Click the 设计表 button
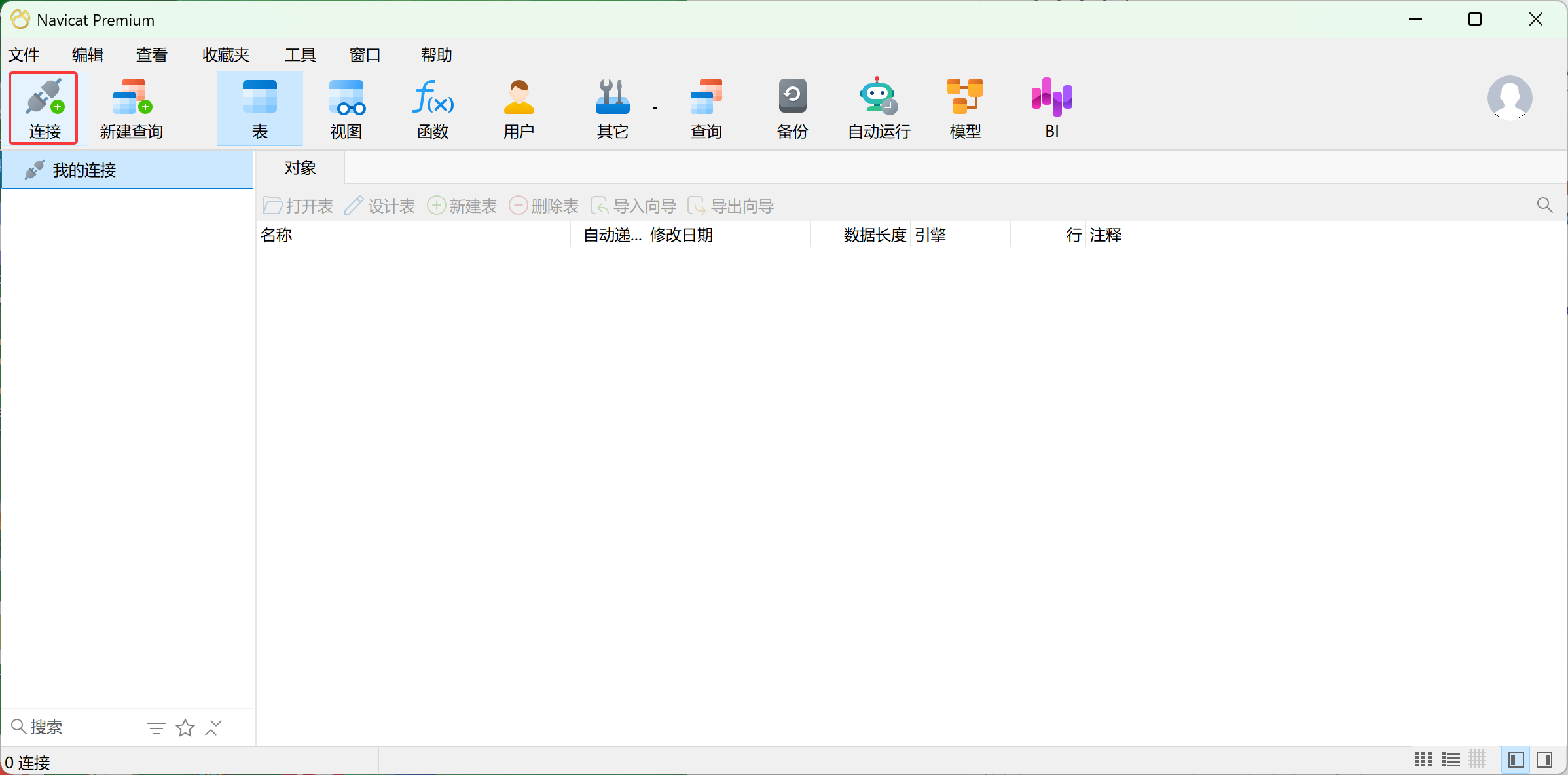This screenshot has width=1568, height=775. coord(380,206)
